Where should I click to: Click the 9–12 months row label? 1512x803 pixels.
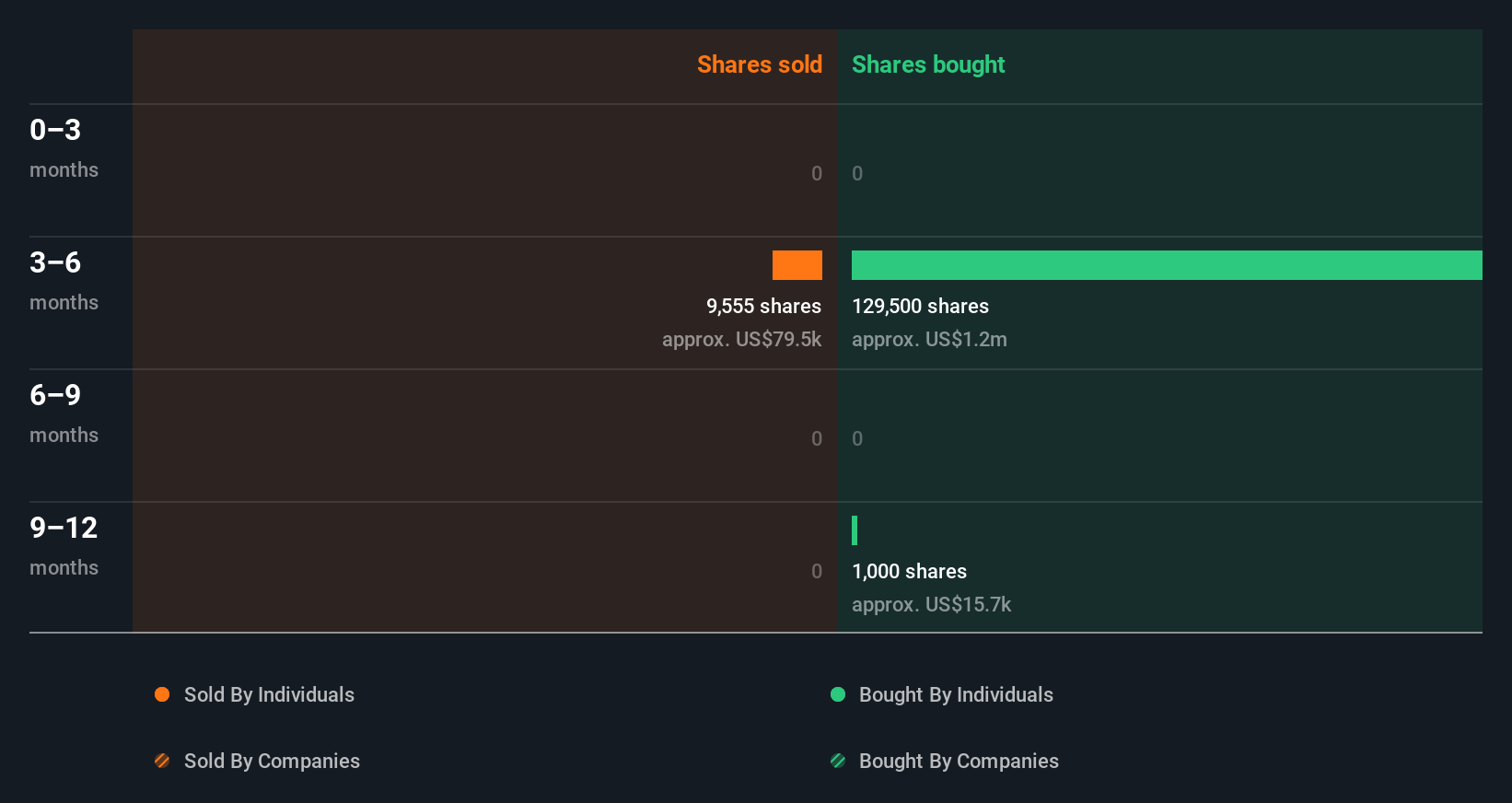pos(64,546)
